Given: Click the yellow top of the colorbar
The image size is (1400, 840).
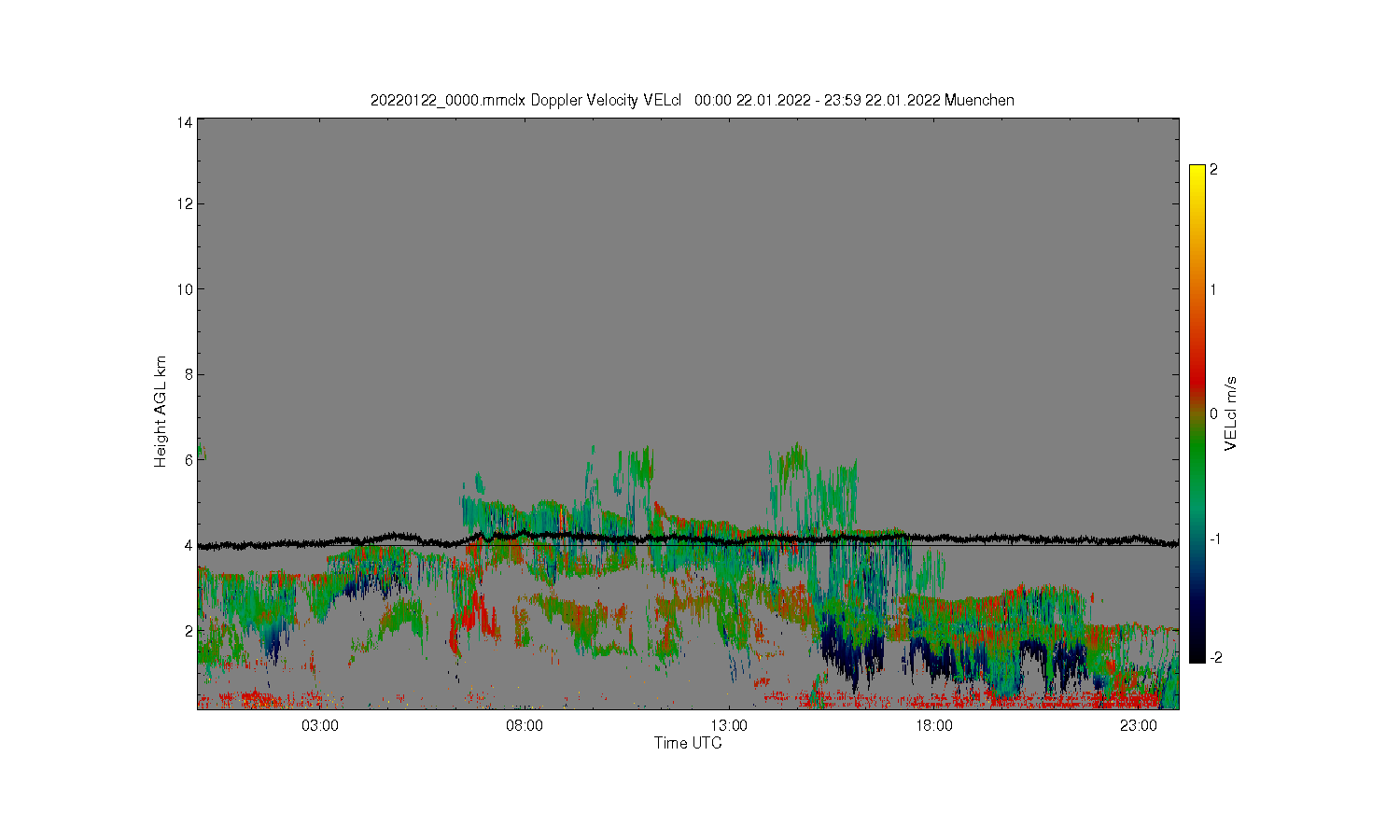Looking at the screenshot, I should tap(1197, 173).
